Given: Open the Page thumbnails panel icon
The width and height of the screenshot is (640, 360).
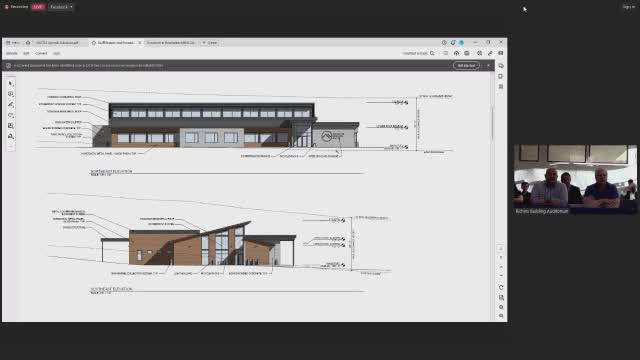Looking at the screenshot, I should [x=501, y=87].
